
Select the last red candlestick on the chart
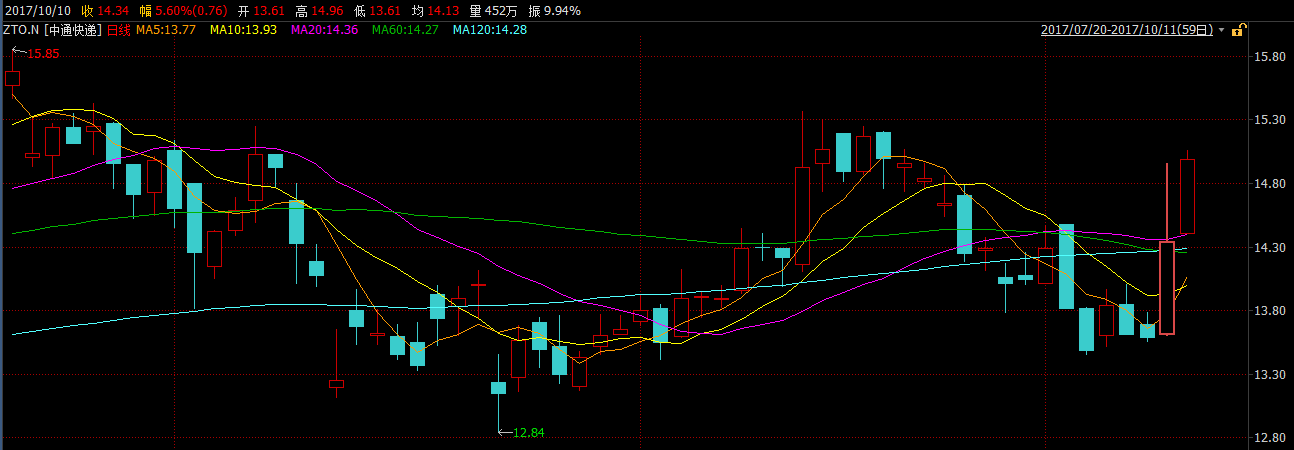click(1187, 196)
